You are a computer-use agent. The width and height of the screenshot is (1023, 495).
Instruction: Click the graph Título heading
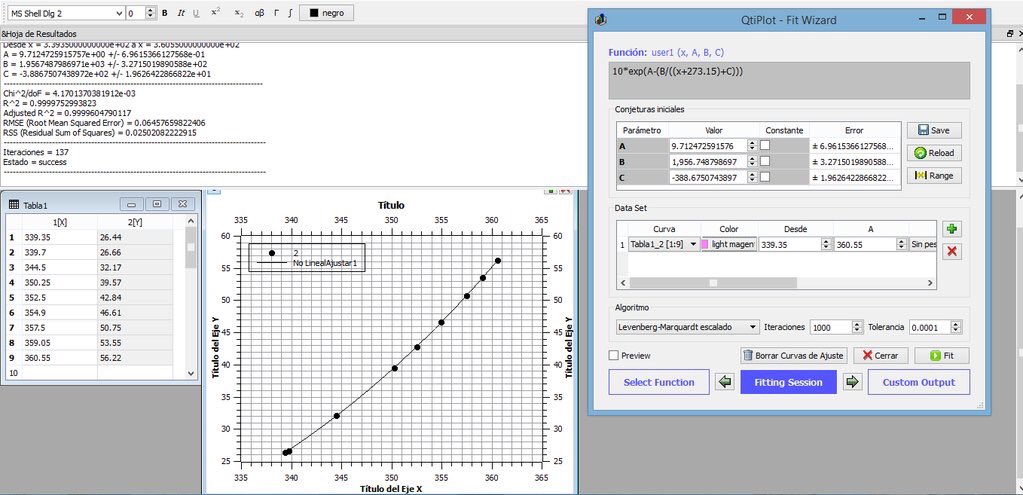[391, 205]
